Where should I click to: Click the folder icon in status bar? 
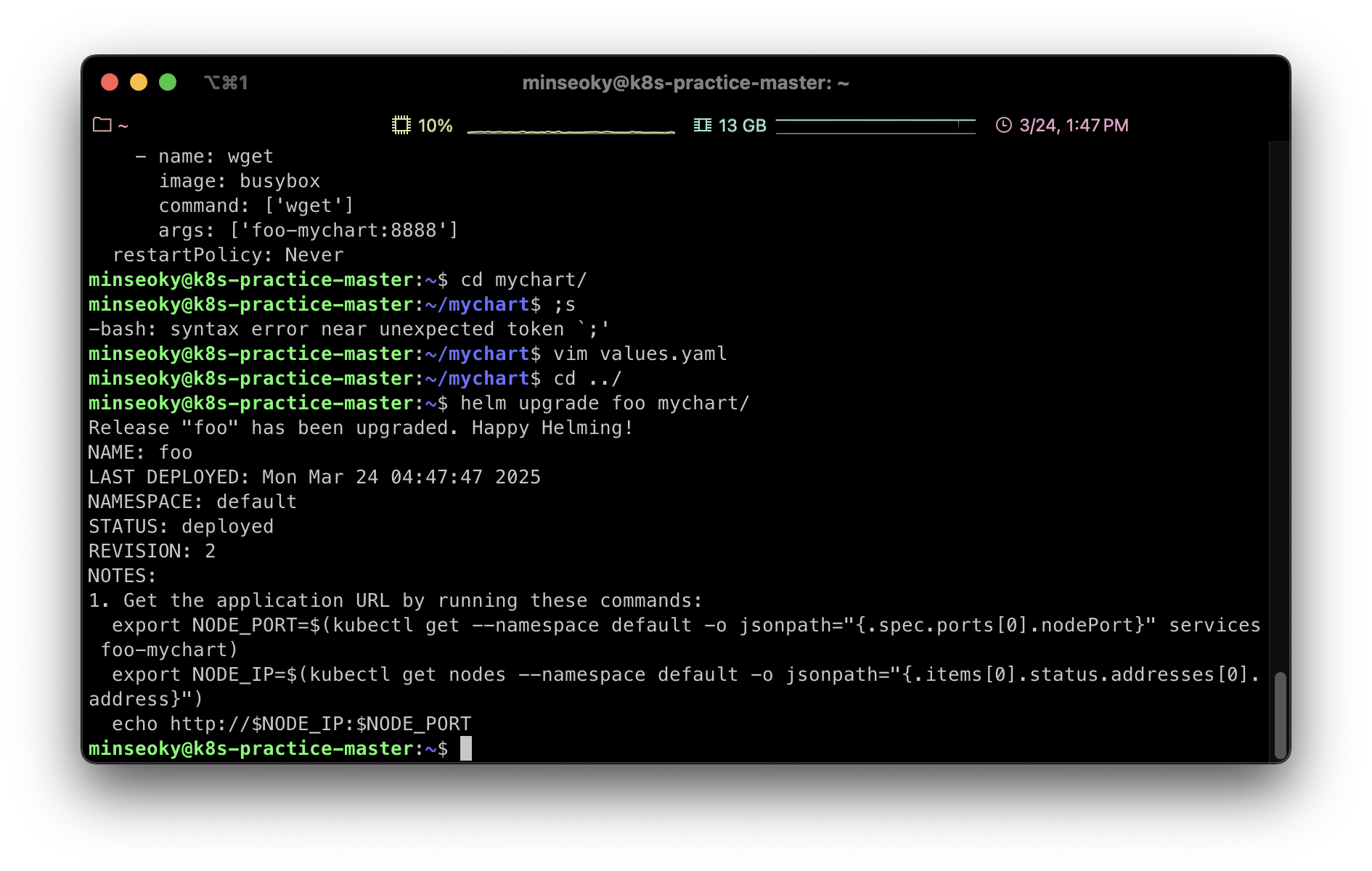click(102, 125)
